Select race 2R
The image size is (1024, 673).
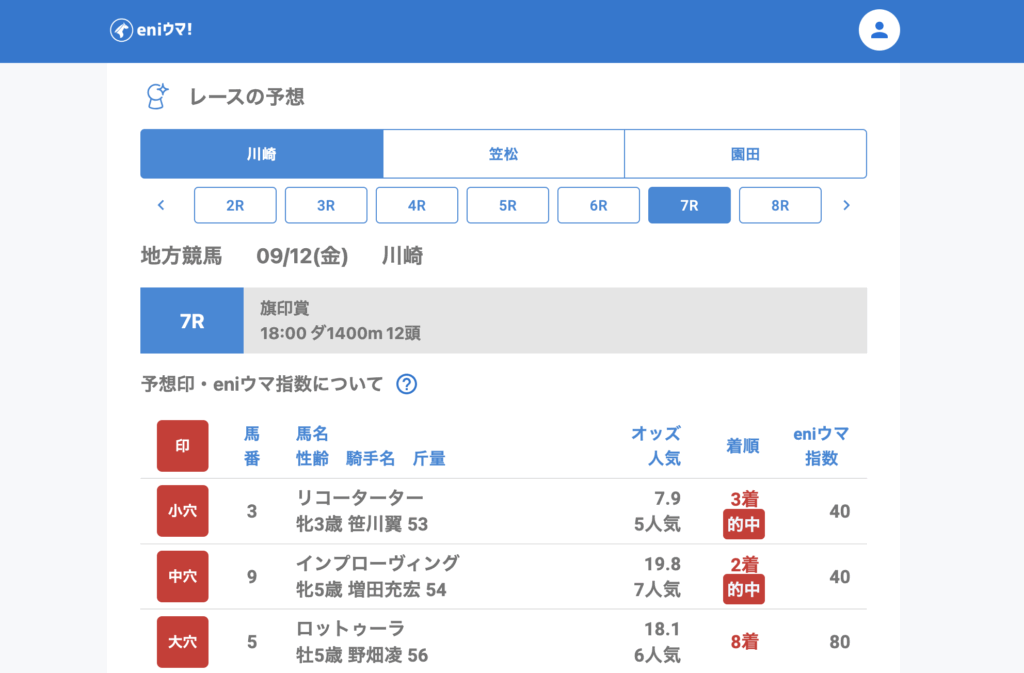click(235, 205)
